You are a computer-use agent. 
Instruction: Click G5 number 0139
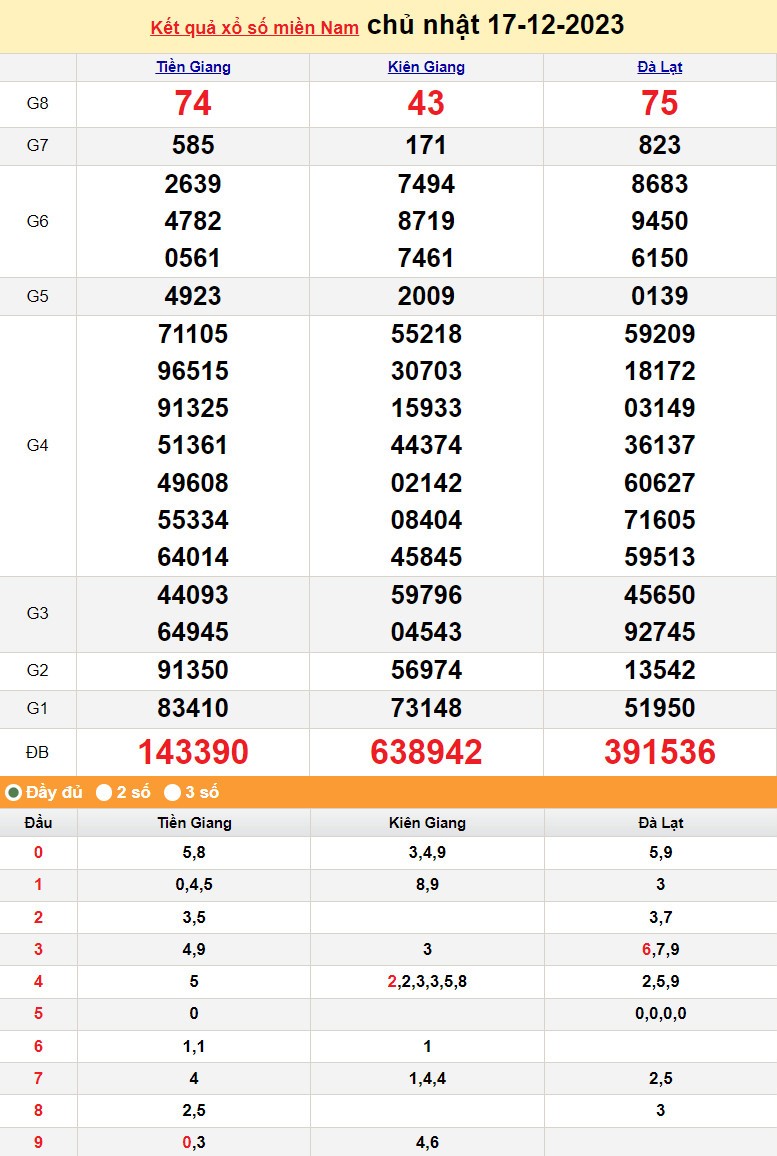pyautogui.click(x=660, y=296)
